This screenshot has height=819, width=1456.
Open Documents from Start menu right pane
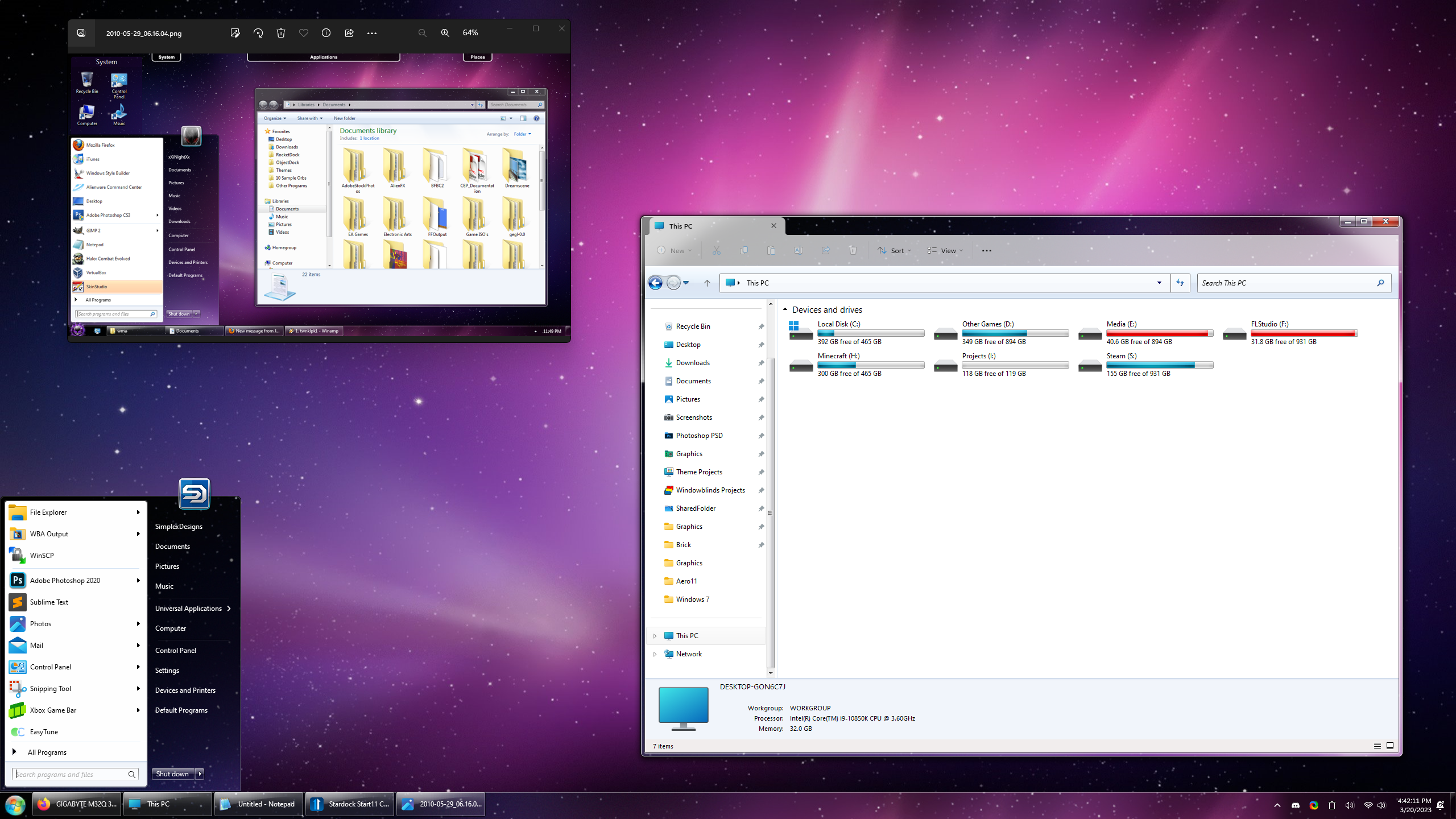pyautogui.click(x=172, y=546)
